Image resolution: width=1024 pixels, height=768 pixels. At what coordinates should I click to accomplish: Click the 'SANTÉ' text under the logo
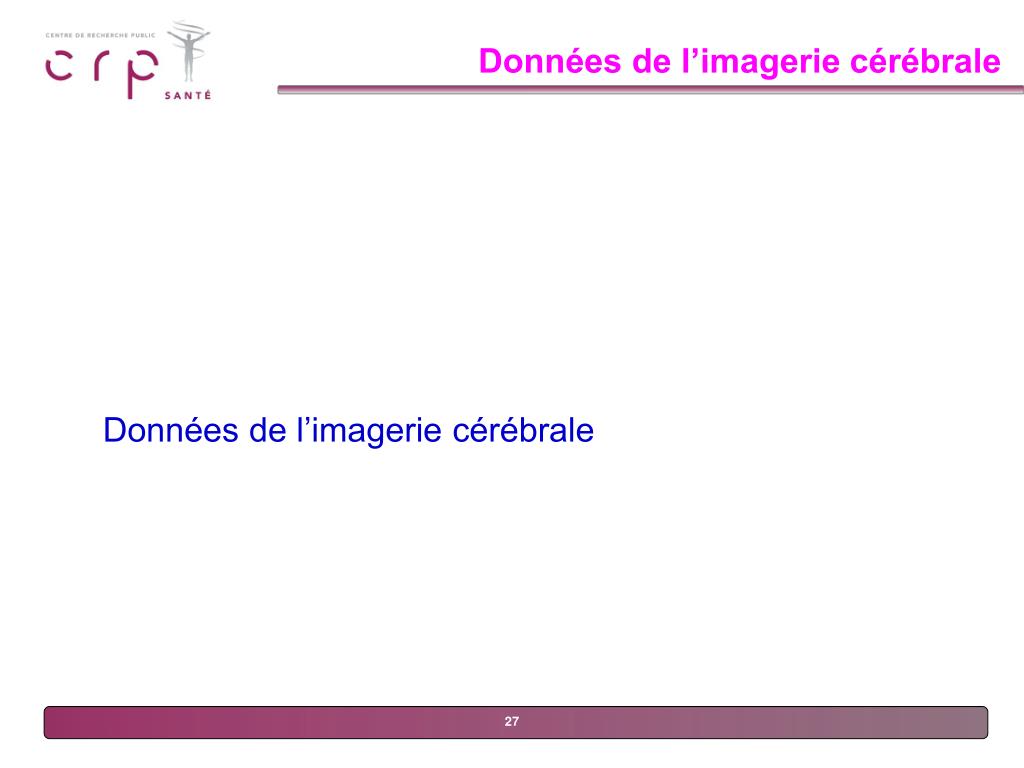tap(188, 95)
